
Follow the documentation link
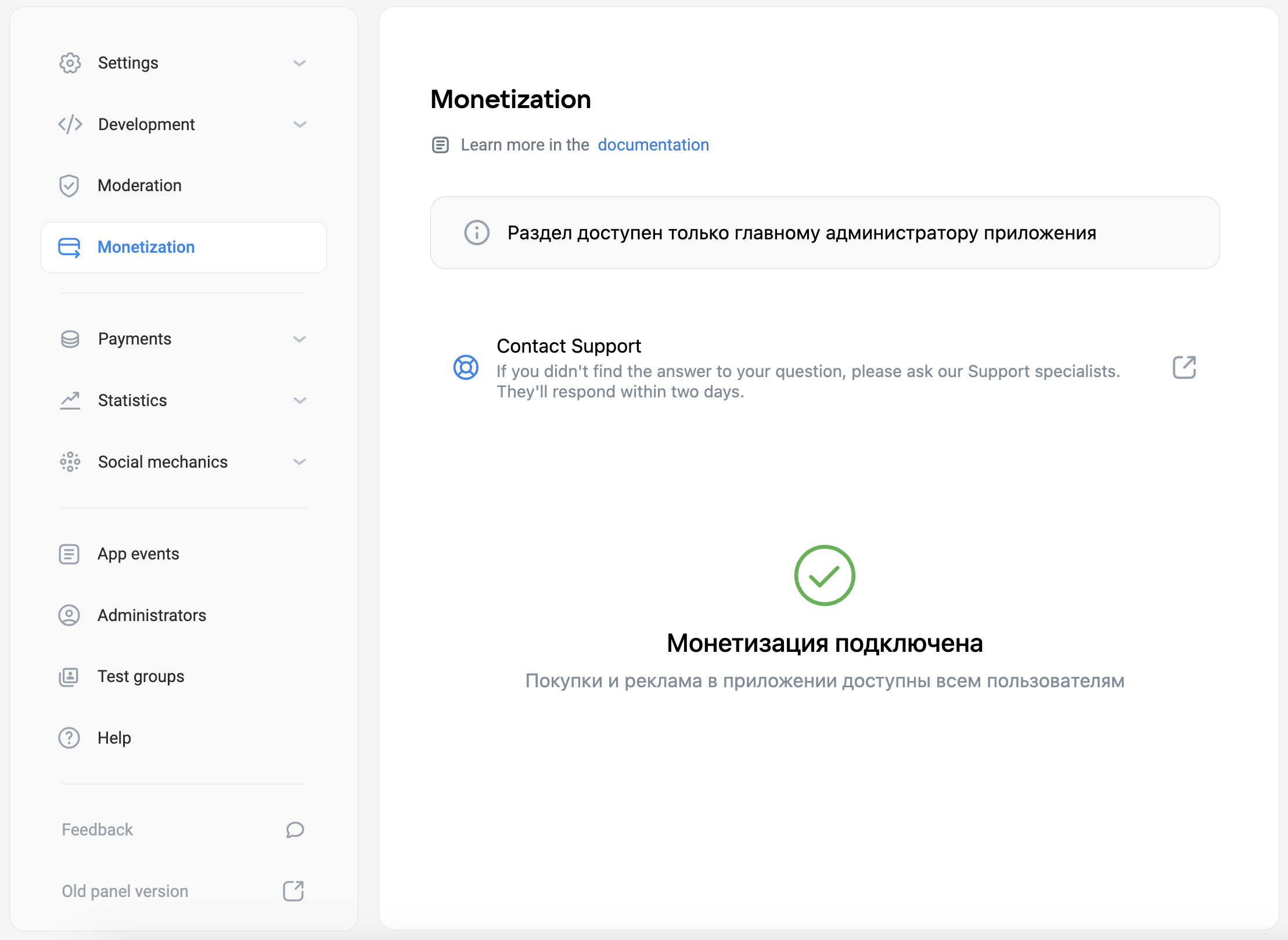point(653,145)
